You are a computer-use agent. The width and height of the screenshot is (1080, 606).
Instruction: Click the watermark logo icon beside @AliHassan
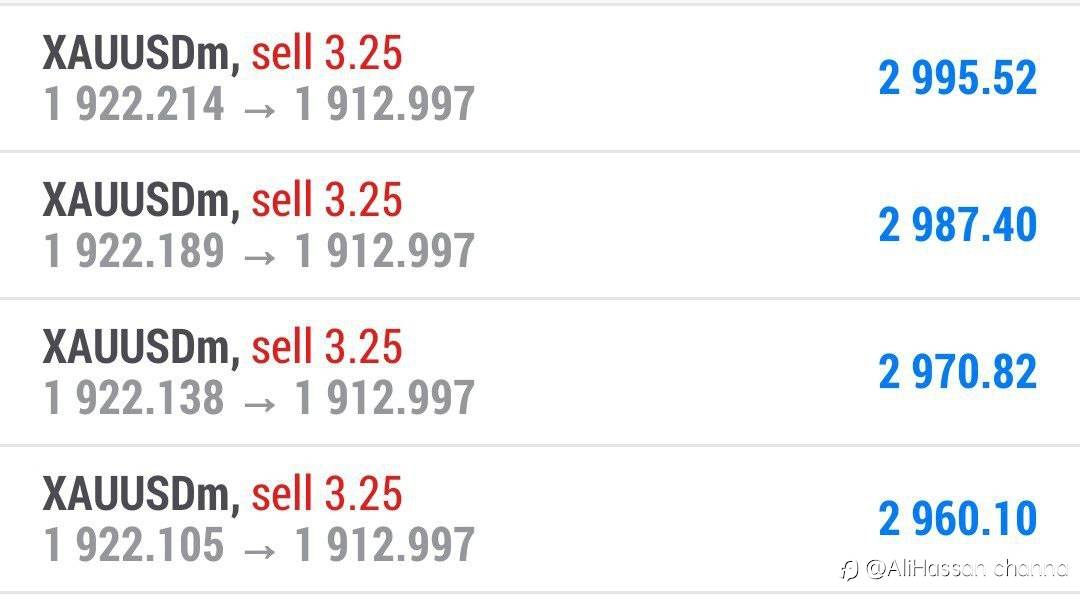(849, 570)
